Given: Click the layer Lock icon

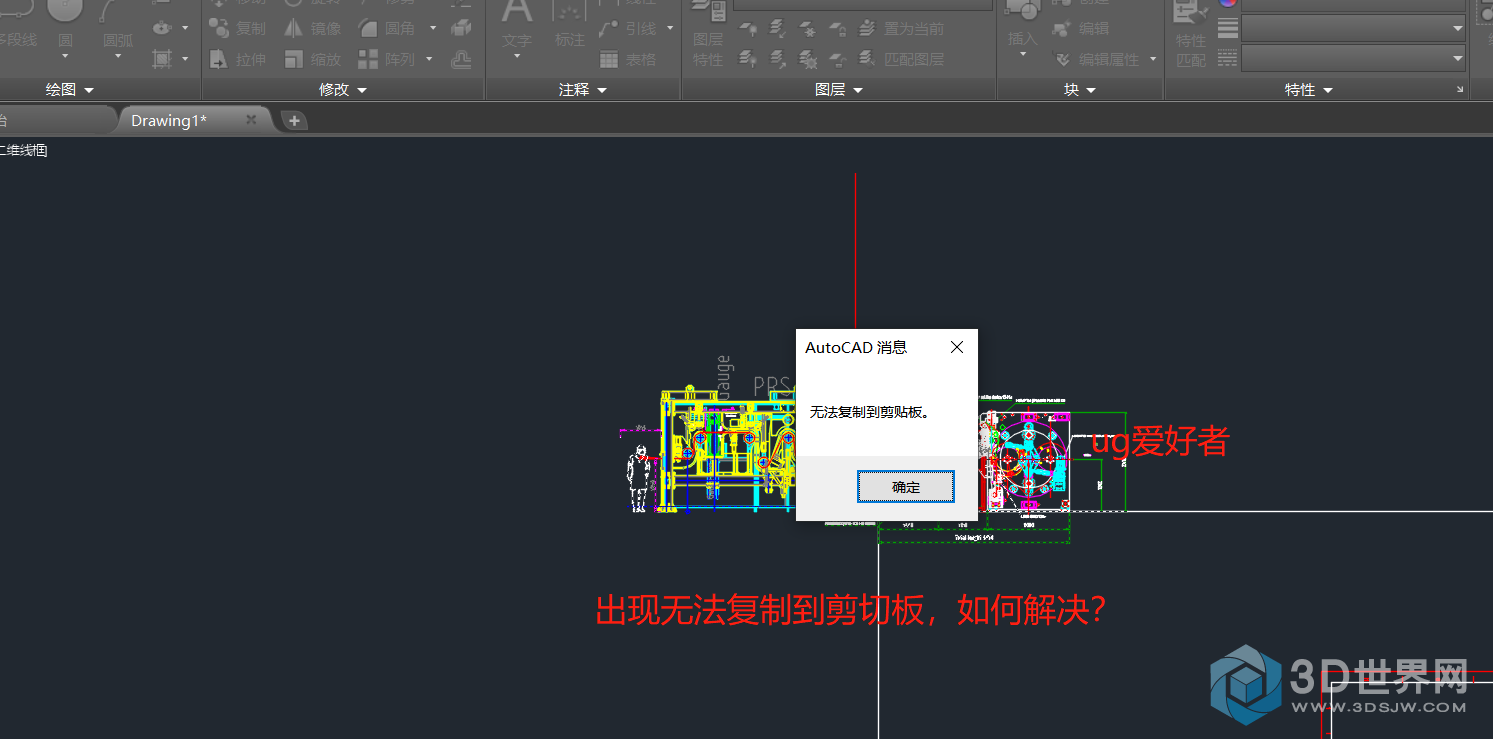Looking at the screenshot, I should point(840,29).
